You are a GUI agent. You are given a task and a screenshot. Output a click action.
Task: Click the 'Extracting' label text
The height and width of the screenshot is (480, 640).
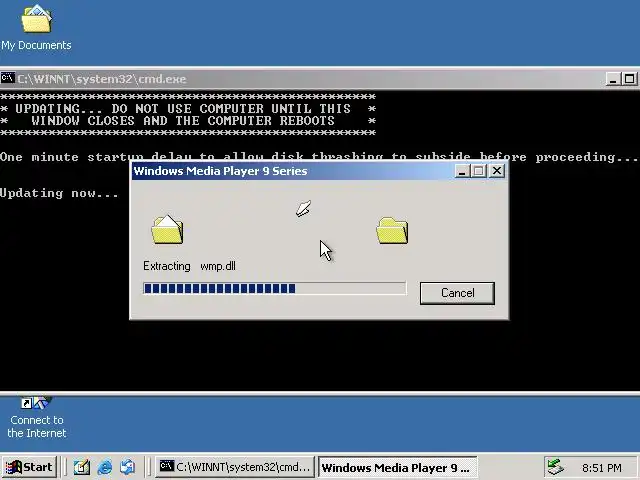pyautogui.click(x=167, y=266)
